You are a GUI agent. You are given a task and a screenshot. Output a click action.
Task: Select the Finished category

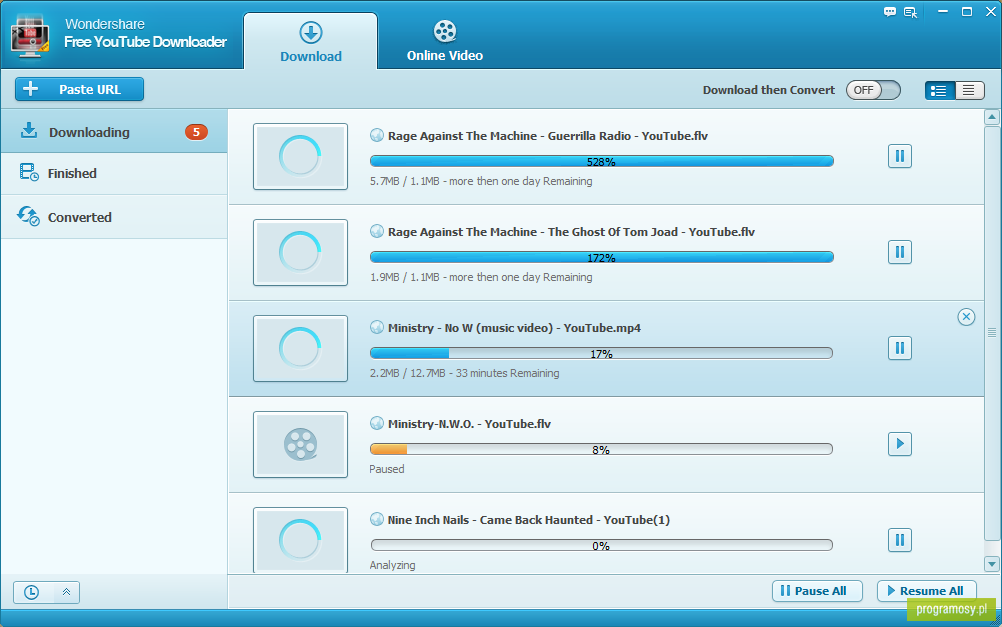(114, 173)
